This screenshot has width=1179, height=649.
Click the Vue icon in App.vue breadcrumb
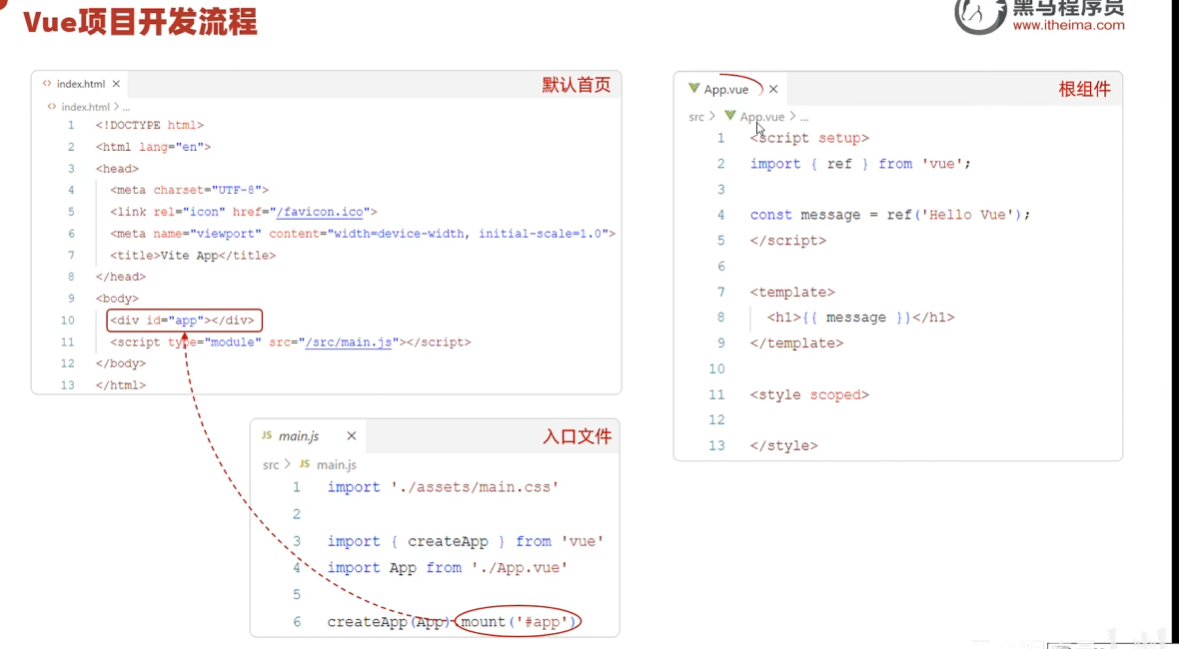tap(729, 117)
